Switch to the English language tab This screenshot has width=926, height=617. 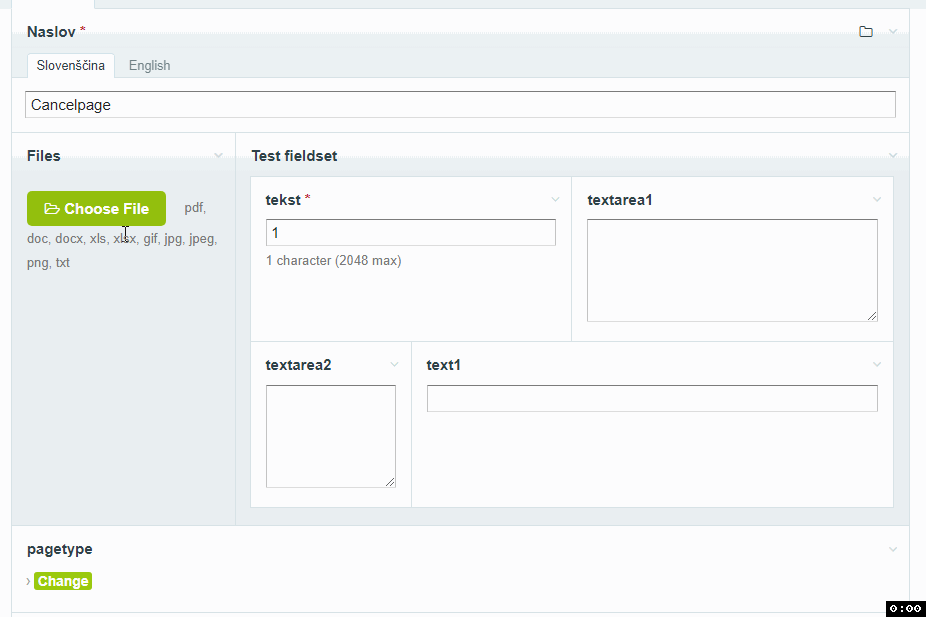[x=149, y=65]
